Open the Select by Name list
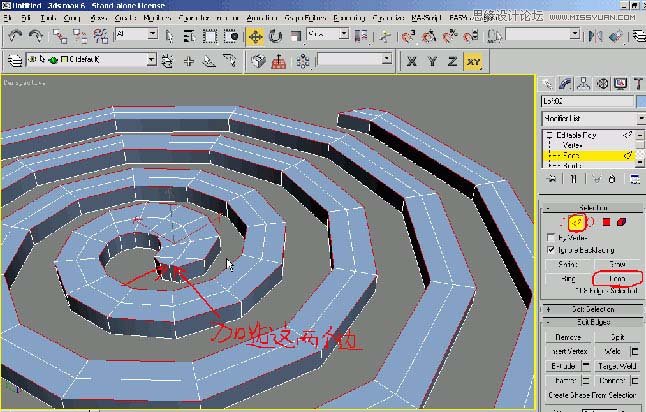 [189, 37]
